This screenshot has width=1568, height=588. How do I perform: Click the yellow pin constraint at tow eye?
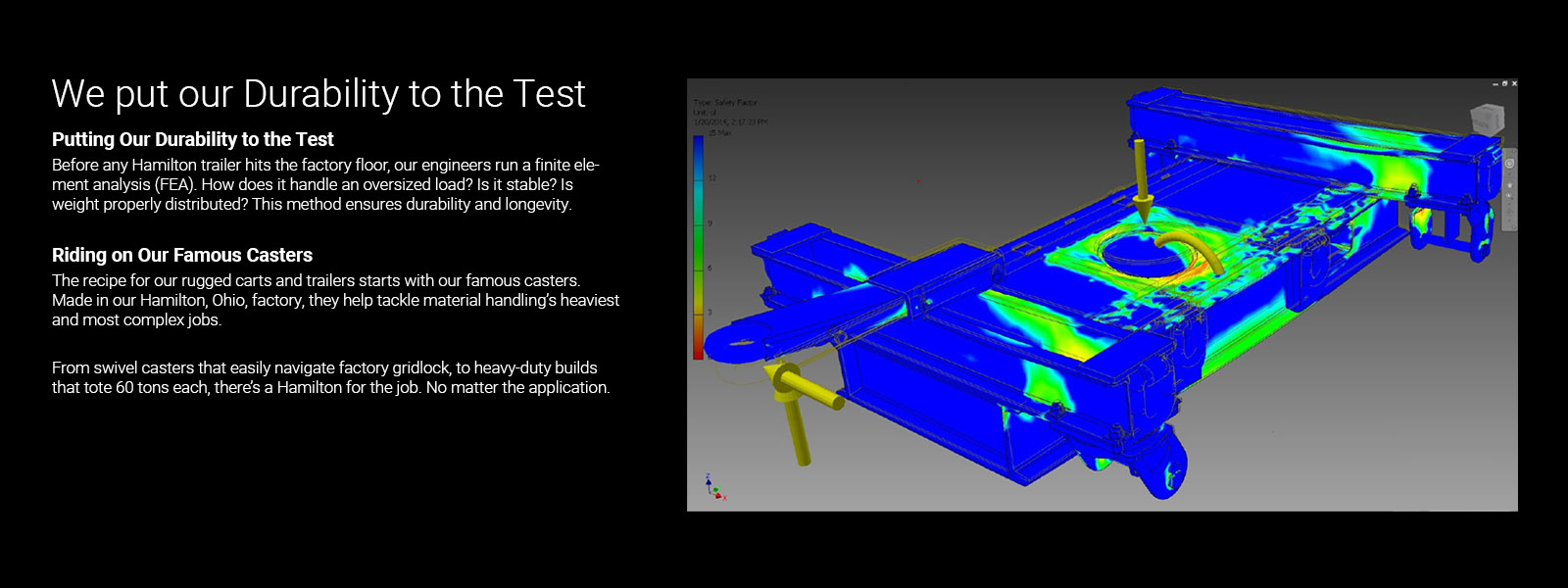pos(798,412)
